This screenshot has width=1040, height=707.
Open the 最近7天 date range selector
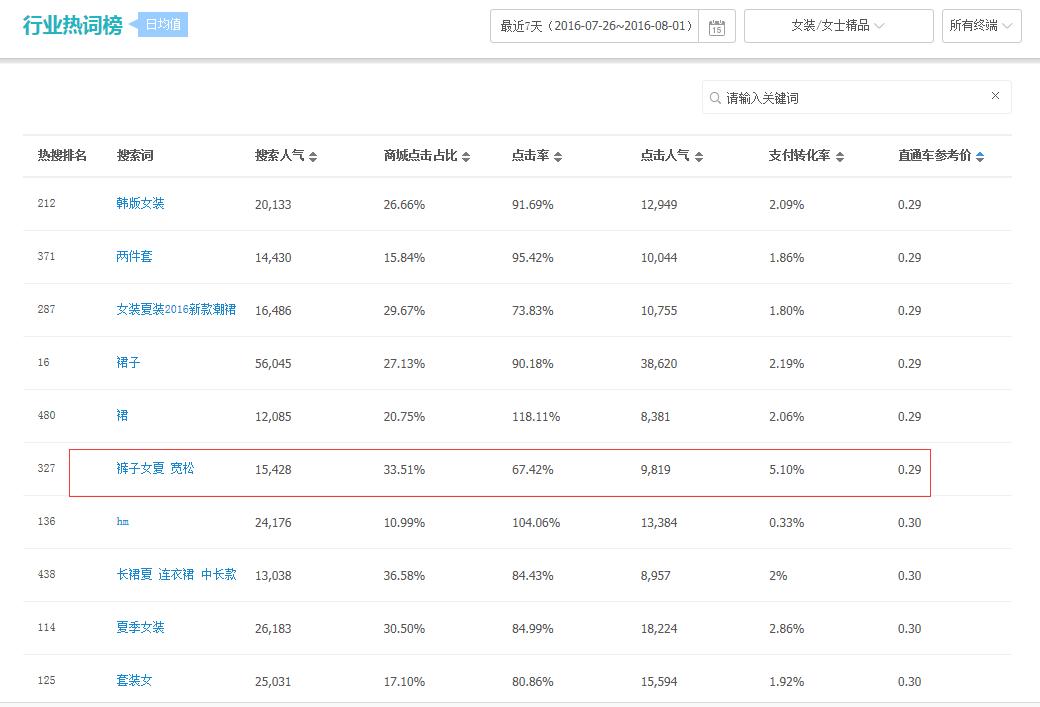point(595,25)
